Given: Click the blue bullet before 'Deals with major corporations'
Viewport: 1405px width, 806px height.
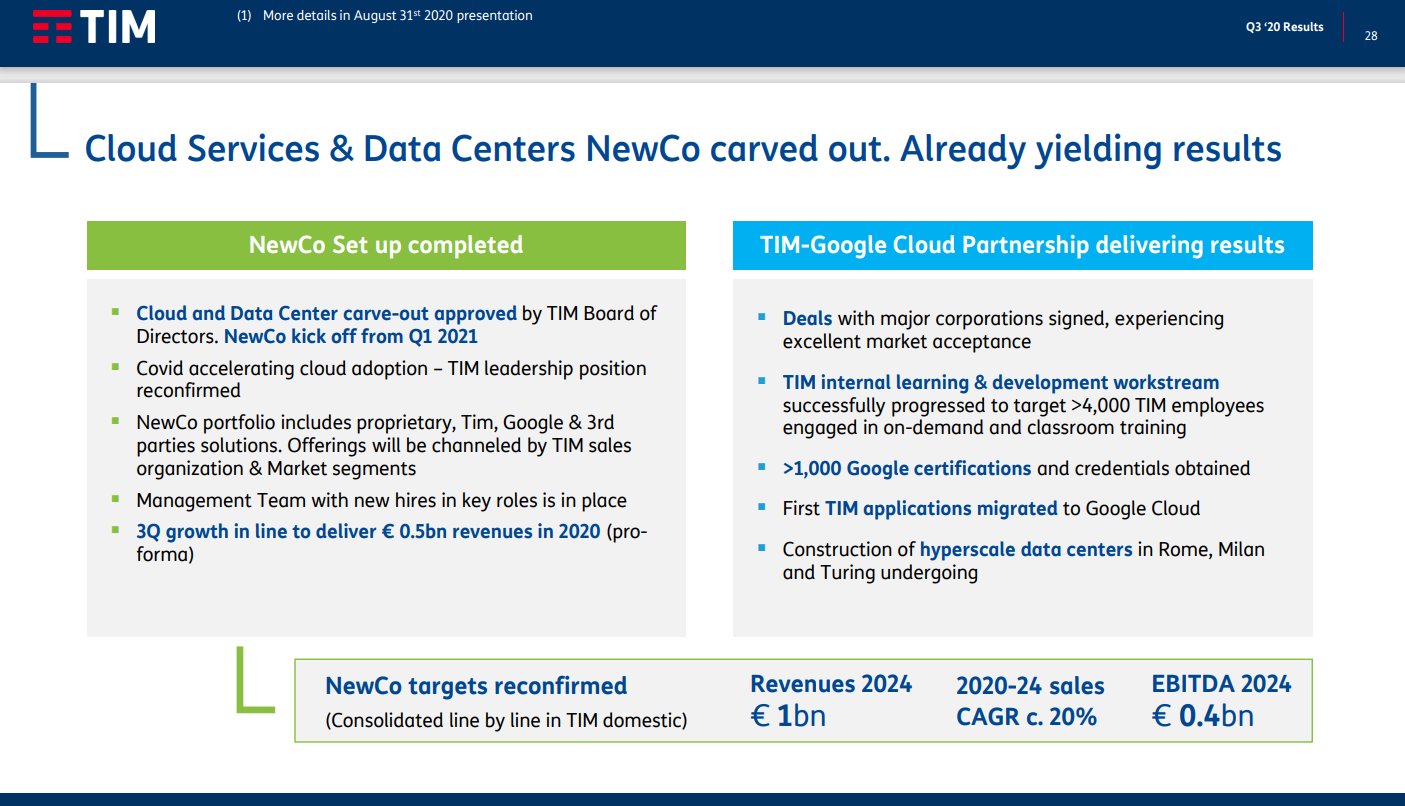Looking at the screenshot, I should coord(761,318).
